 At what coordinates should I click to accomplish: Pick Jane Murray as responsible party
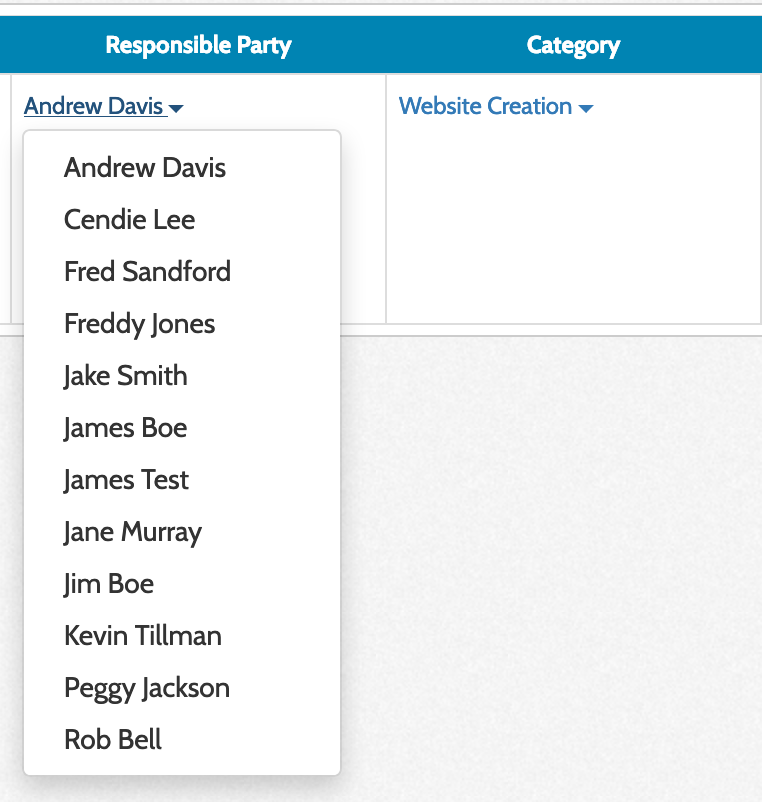point(133,532)
